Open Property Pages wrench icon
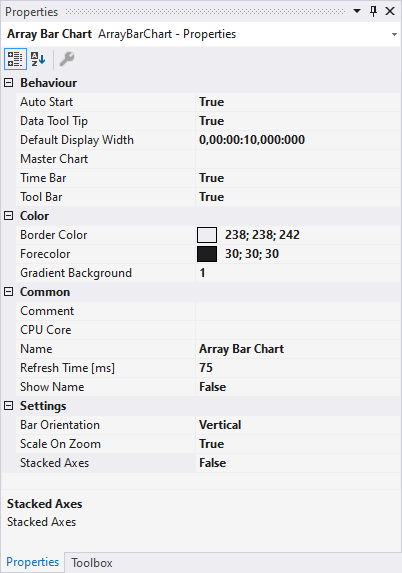The image size is (402, 573). 67,59
